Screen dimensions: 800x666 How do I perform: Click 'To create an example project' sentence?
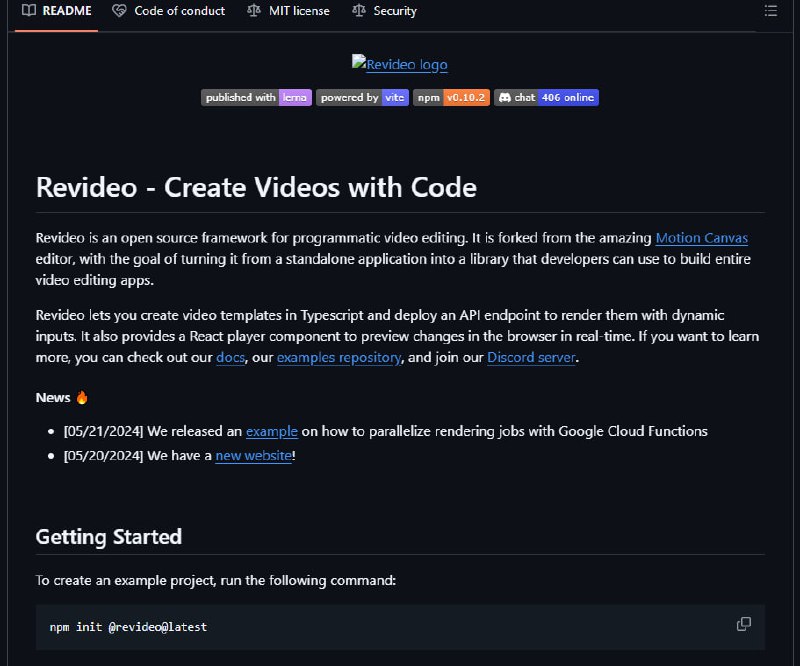(x=216, y=580)
